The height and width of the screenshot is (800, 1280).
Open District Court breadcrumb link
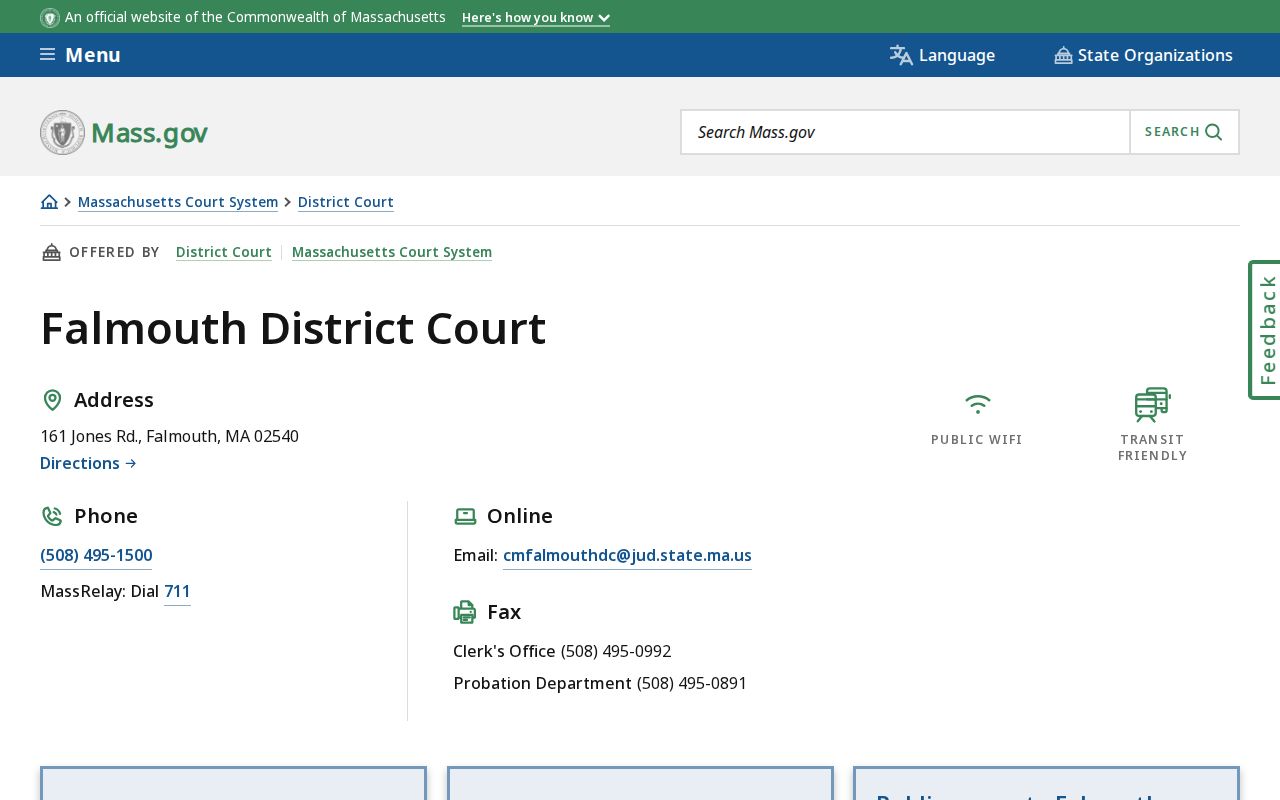click(x=346, y=202)
